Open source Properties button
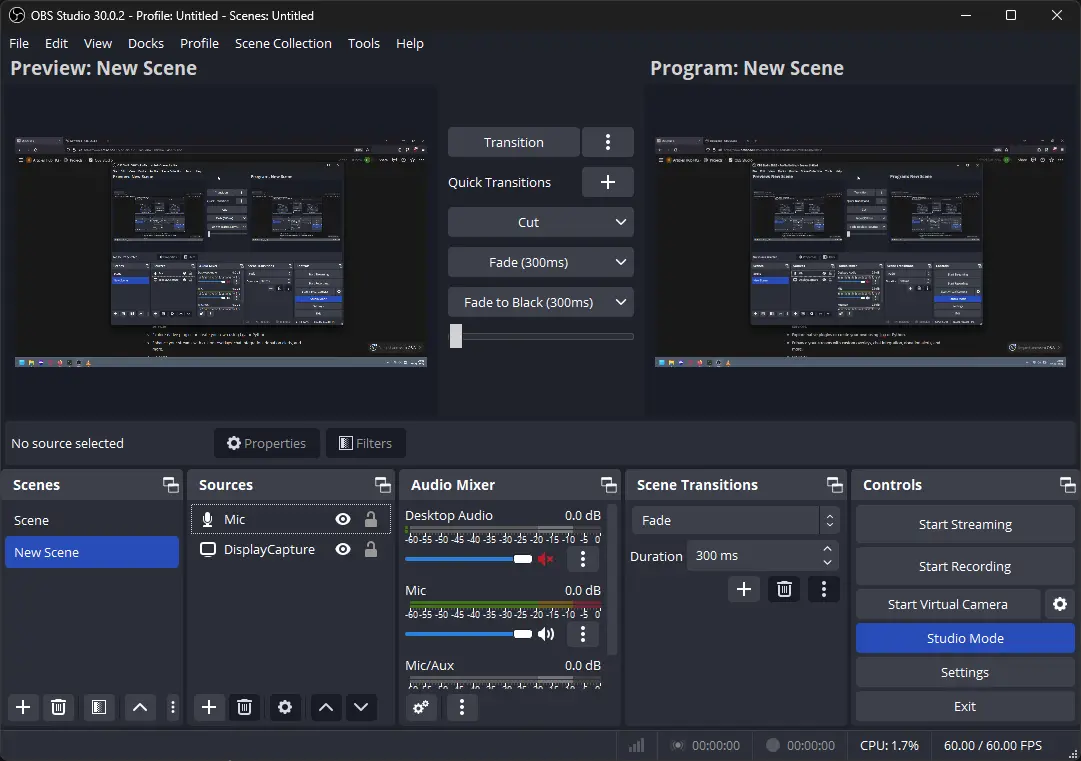The width and height of the screenshot is (1081, 761). click(x=267, y=443)
